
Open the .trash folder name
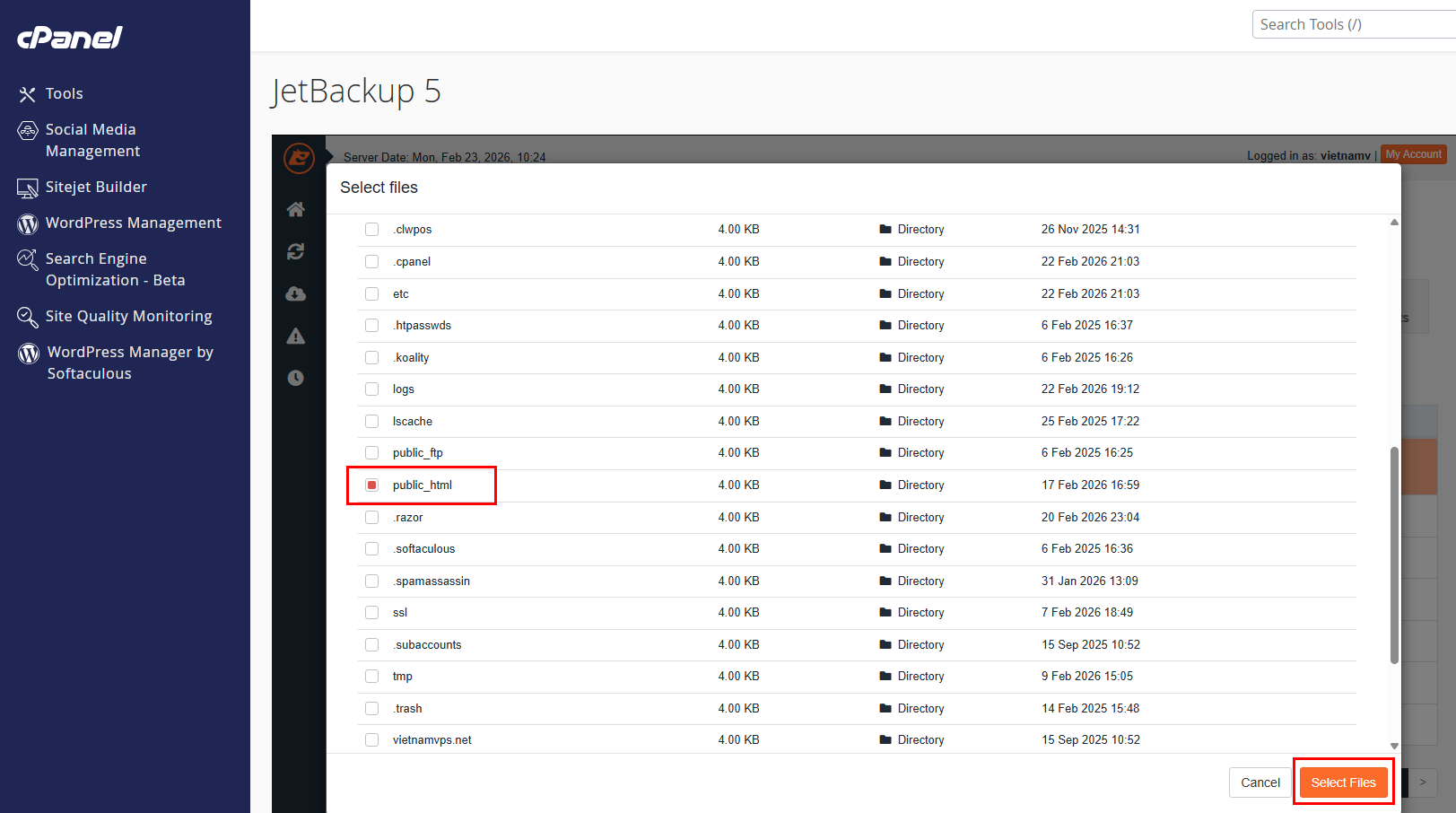point(407,709)
